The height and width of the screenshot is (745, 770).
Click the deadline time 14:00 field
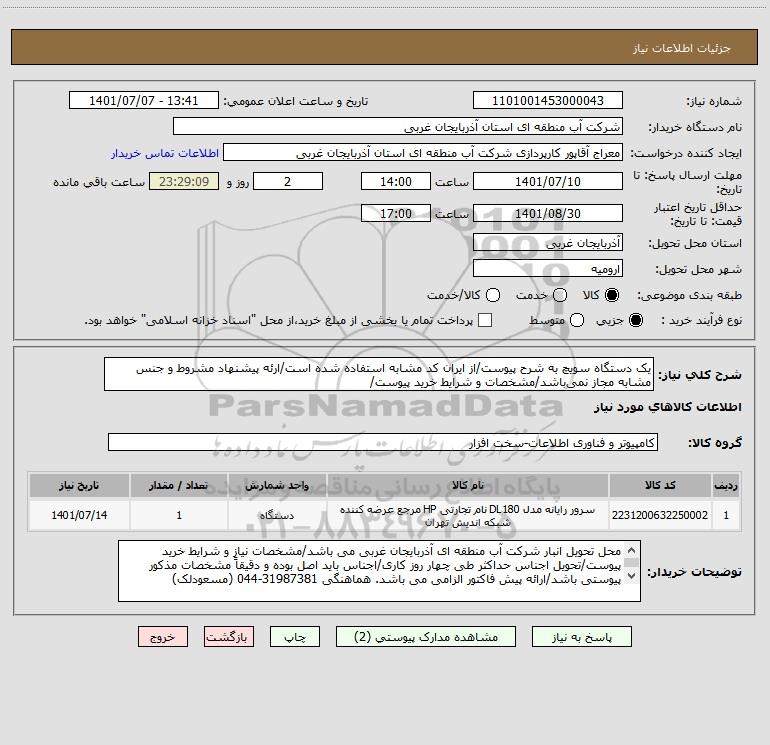[396, 181]
